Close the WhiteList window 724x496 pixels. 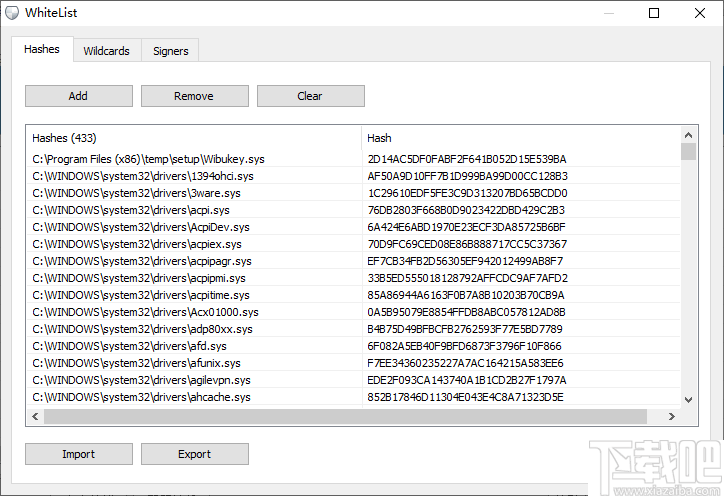tap(700, 13)
